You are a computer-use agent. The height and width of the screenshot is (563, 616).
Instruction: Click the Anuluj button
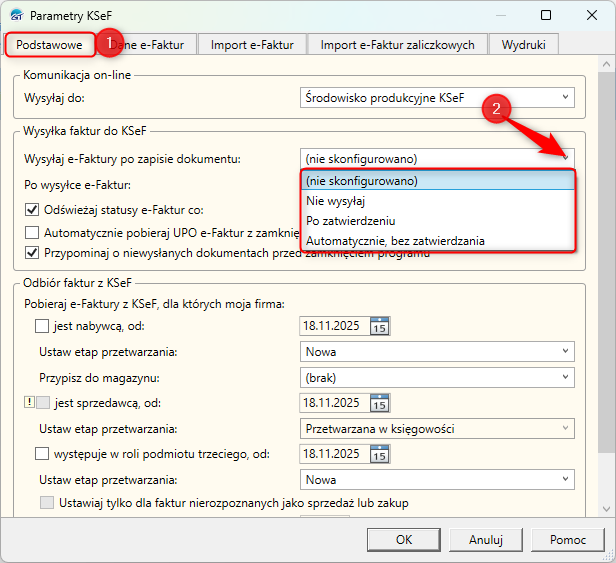[x=485, y=540]
